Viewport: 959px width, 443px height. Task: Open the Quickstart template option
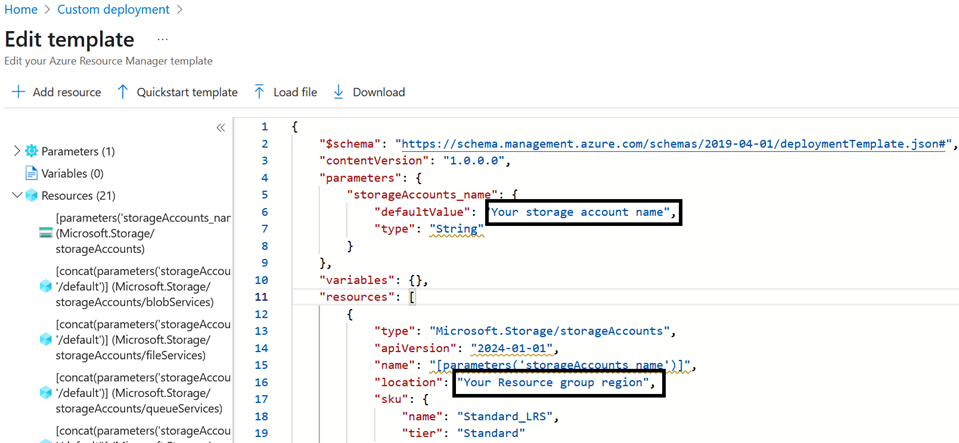coord(187,92)
